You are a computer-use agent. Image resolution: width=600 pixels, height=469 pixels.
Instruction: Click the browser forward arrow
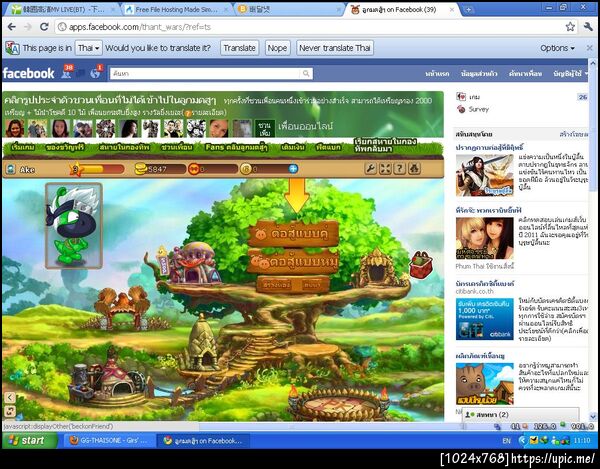[28, 27]
